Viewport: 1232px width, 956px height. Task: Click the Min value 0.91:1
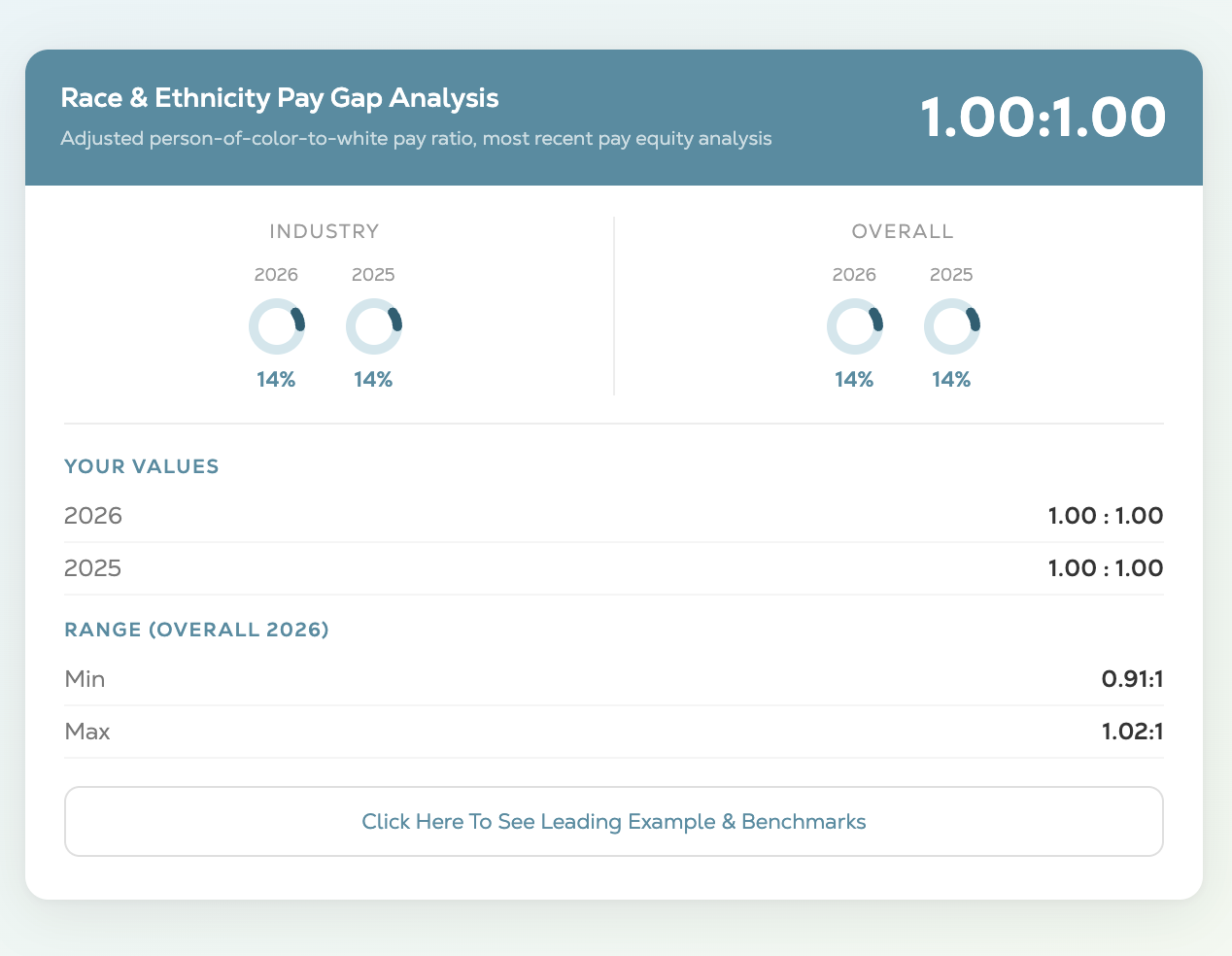[x=1132, y=679]
